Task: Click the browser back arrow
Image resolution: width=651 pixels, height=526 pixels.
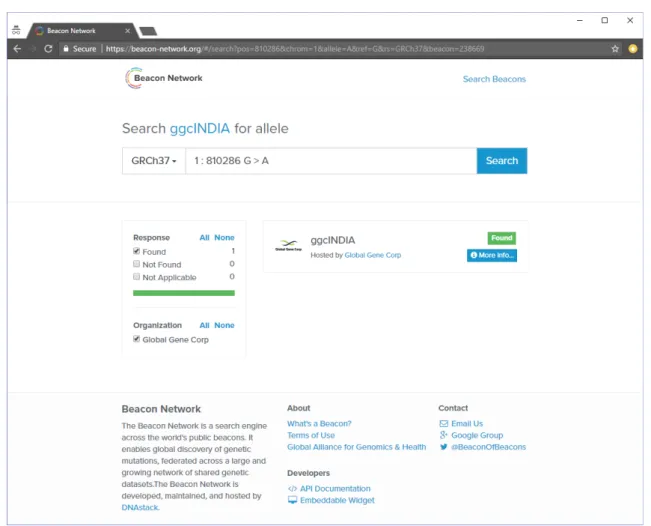Action: click(x=17, y=49)
